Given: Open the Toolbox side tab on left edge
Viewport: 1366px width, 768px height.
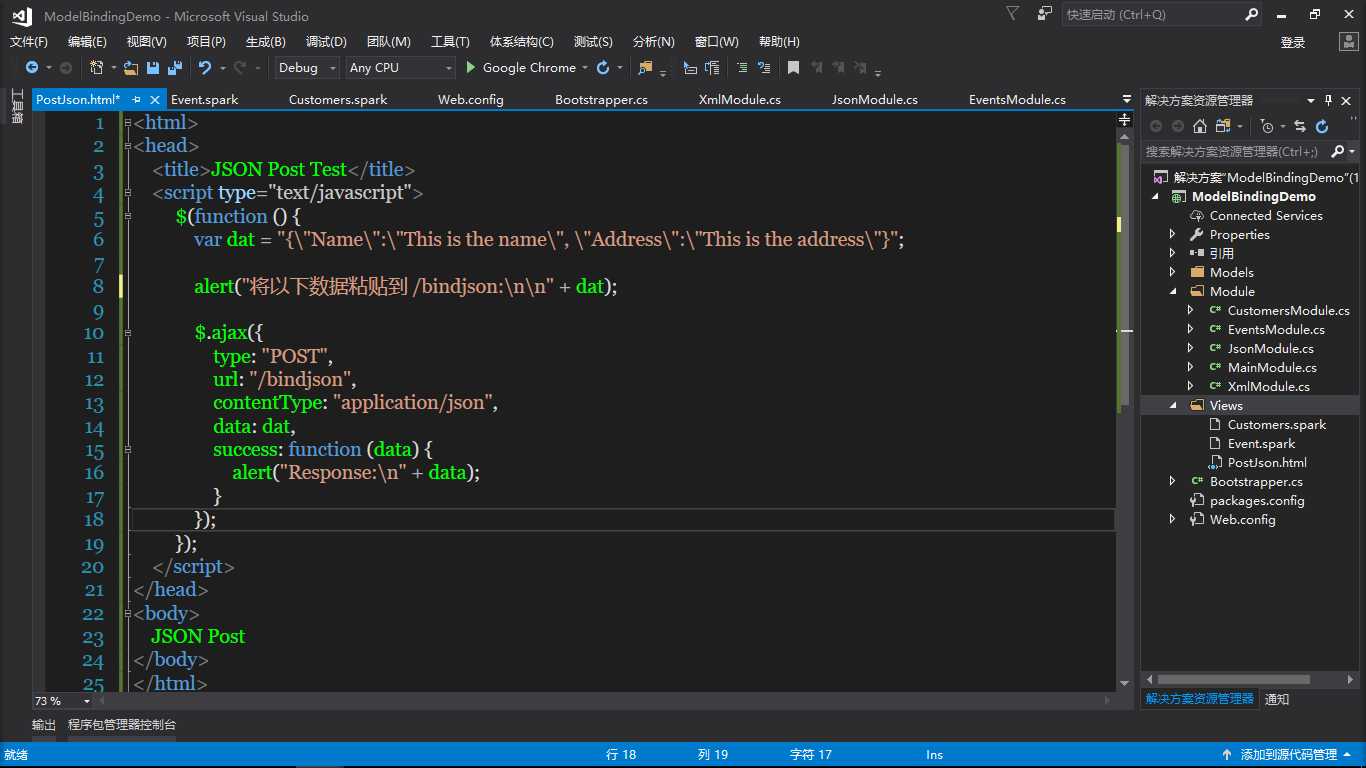Looking at the screenshot, I should 16,106.
